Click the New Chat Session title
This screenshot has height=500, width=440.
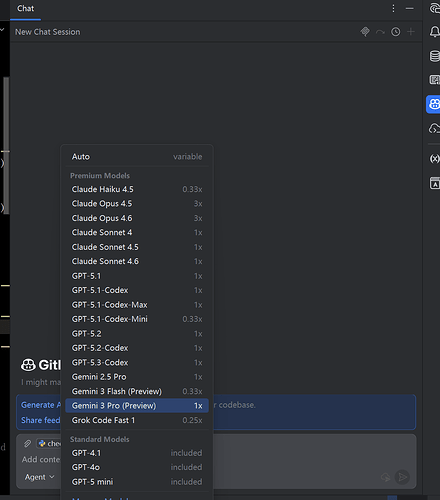pos(48,32)
